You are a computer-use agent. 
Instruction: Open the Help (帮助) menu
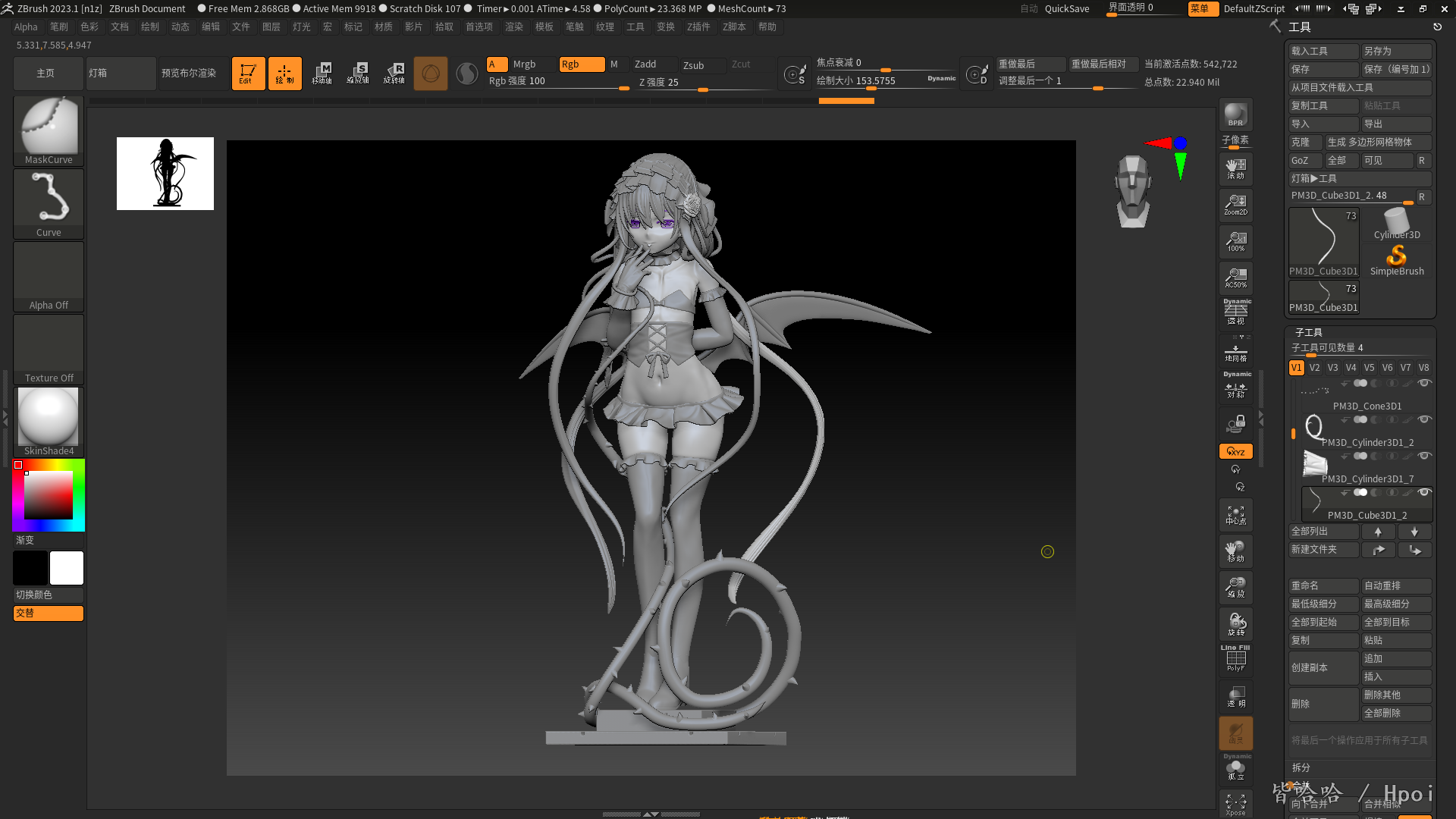[x=767, y=27]
